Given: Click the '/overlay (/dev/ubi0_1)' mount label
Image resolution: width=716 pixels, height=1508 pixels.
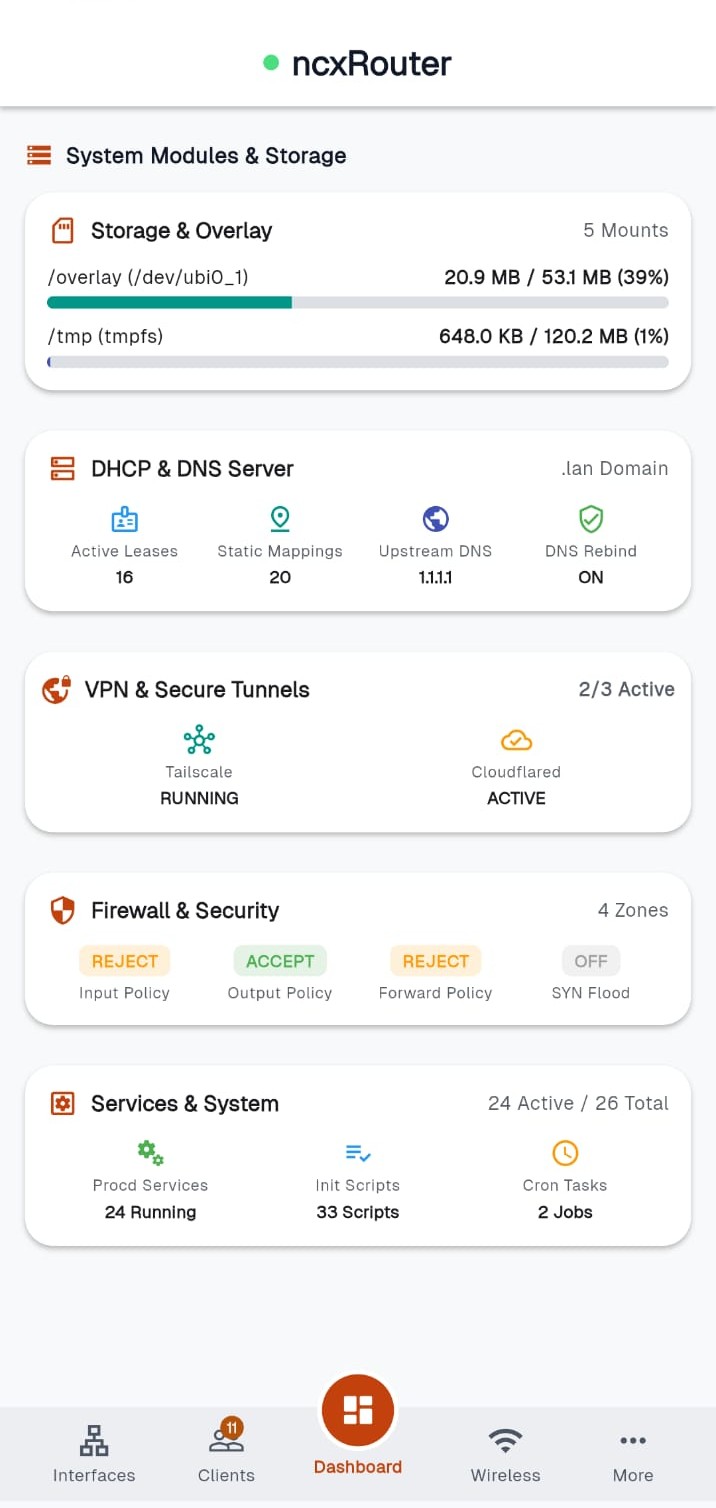Looking at the screenshot, I should pyautogui.click(x=147, y=277).
